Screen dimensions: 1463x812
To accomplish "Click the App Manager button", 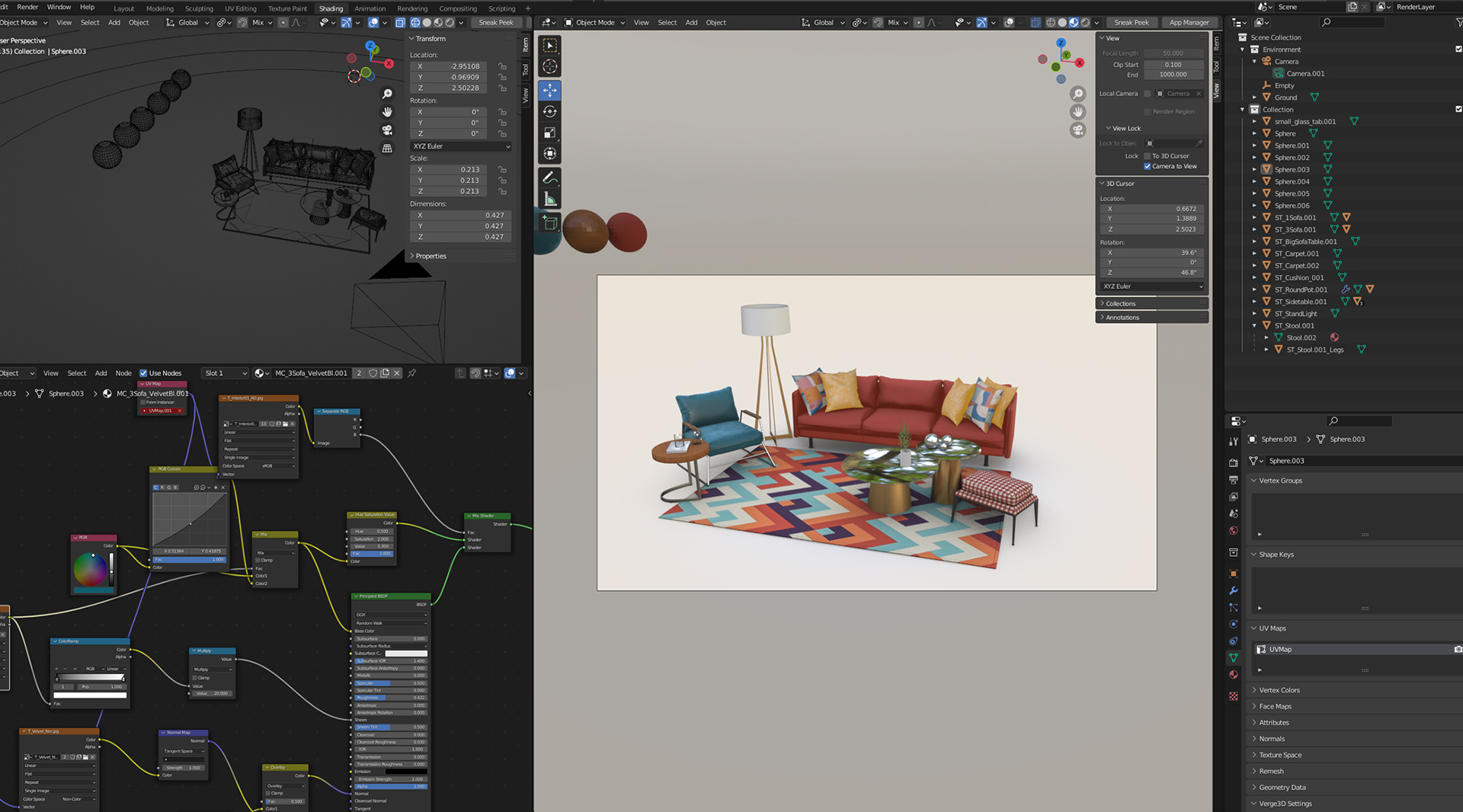I will coord(1189,22).
